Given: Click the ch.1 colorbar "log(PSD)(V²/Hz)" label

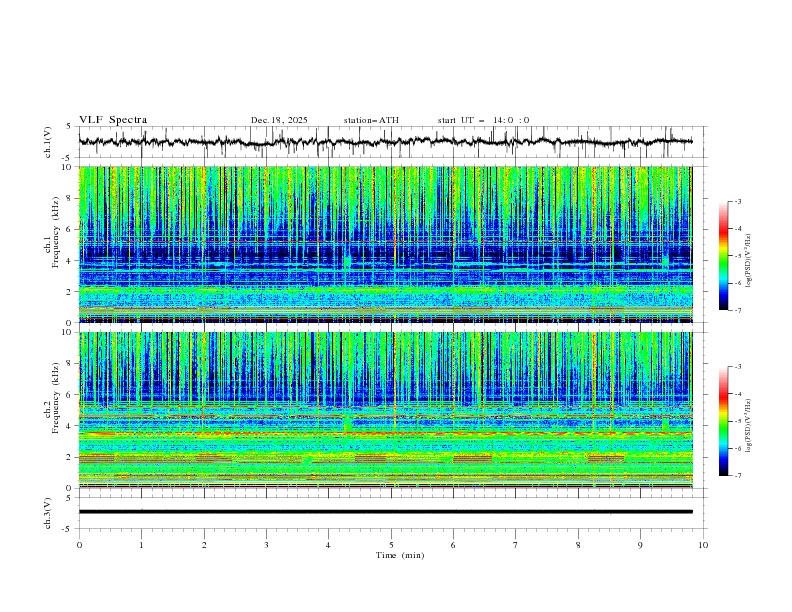Looking at the screenshot, I should click(x=749, y=261).
